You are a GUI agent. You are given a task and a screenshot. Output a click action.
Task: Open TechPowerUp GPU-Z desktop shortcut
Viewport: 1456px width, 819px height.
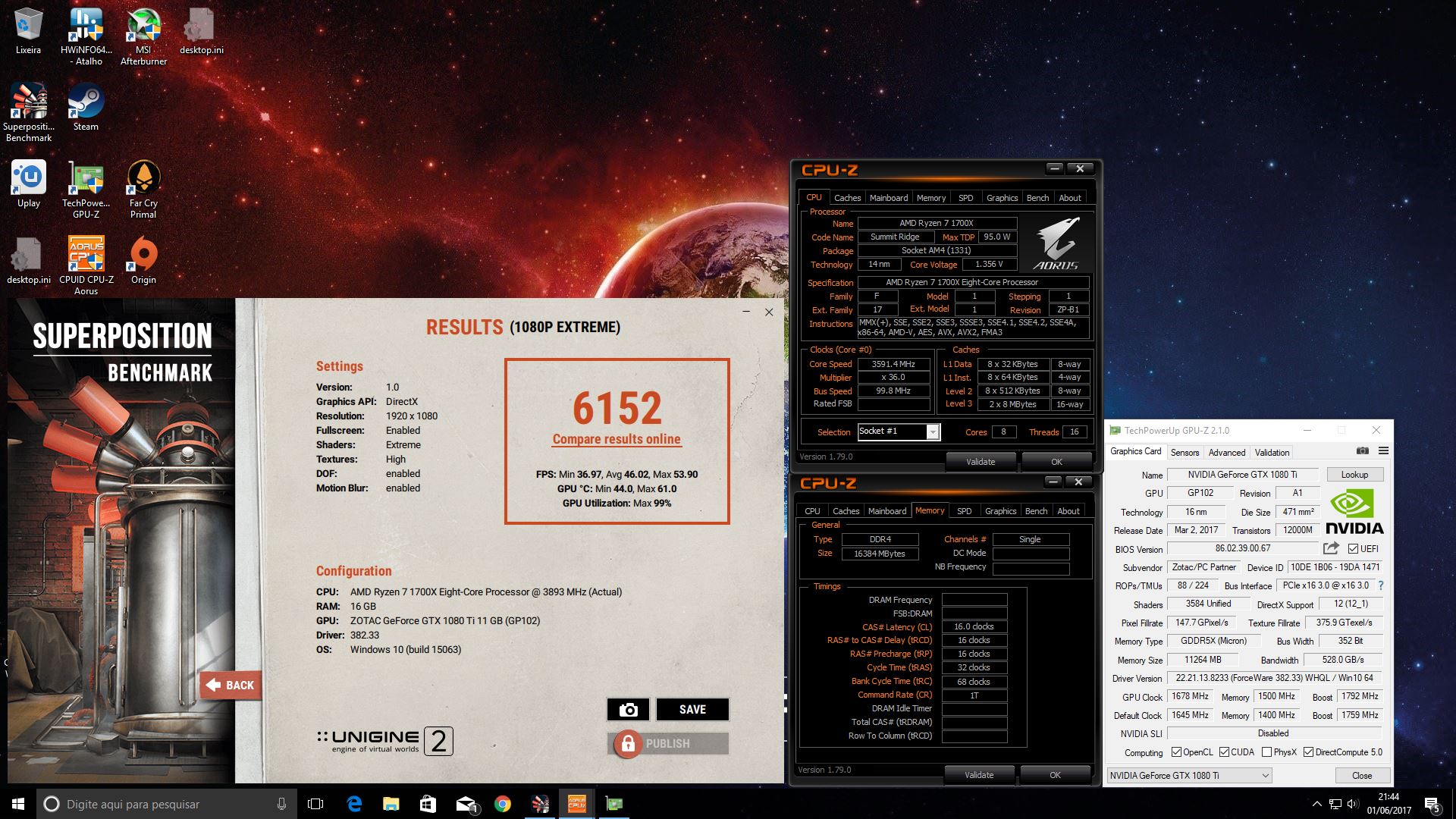point(86,189)
